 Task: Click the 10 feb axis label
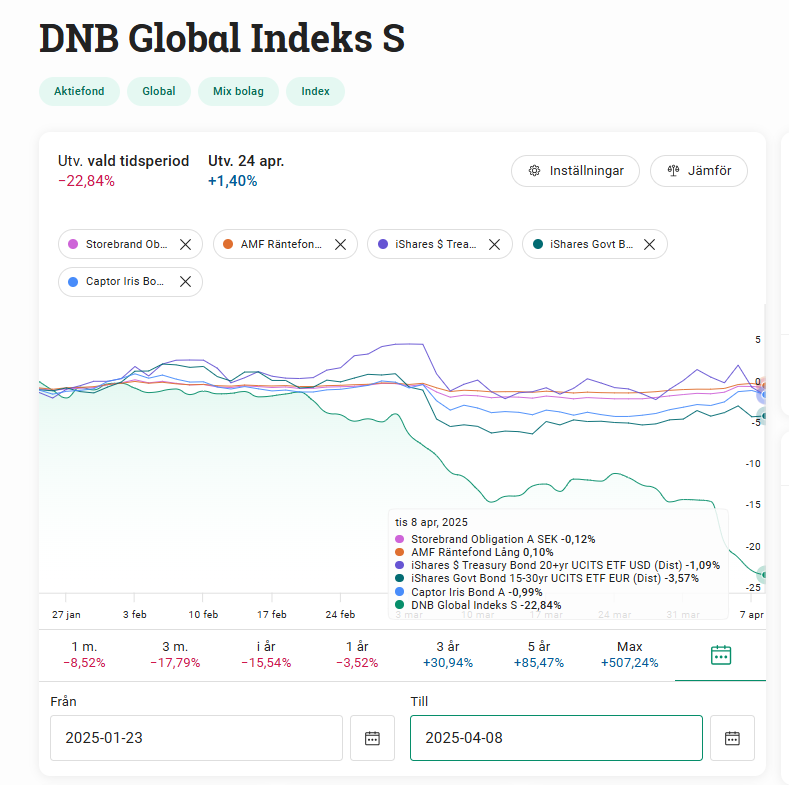[203, 614]
